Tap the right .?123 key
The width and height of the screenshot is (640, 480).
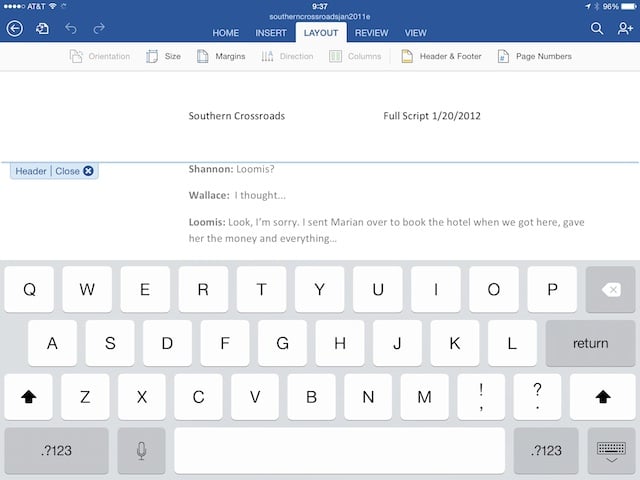pyautogui.click(x=546, y=451)
